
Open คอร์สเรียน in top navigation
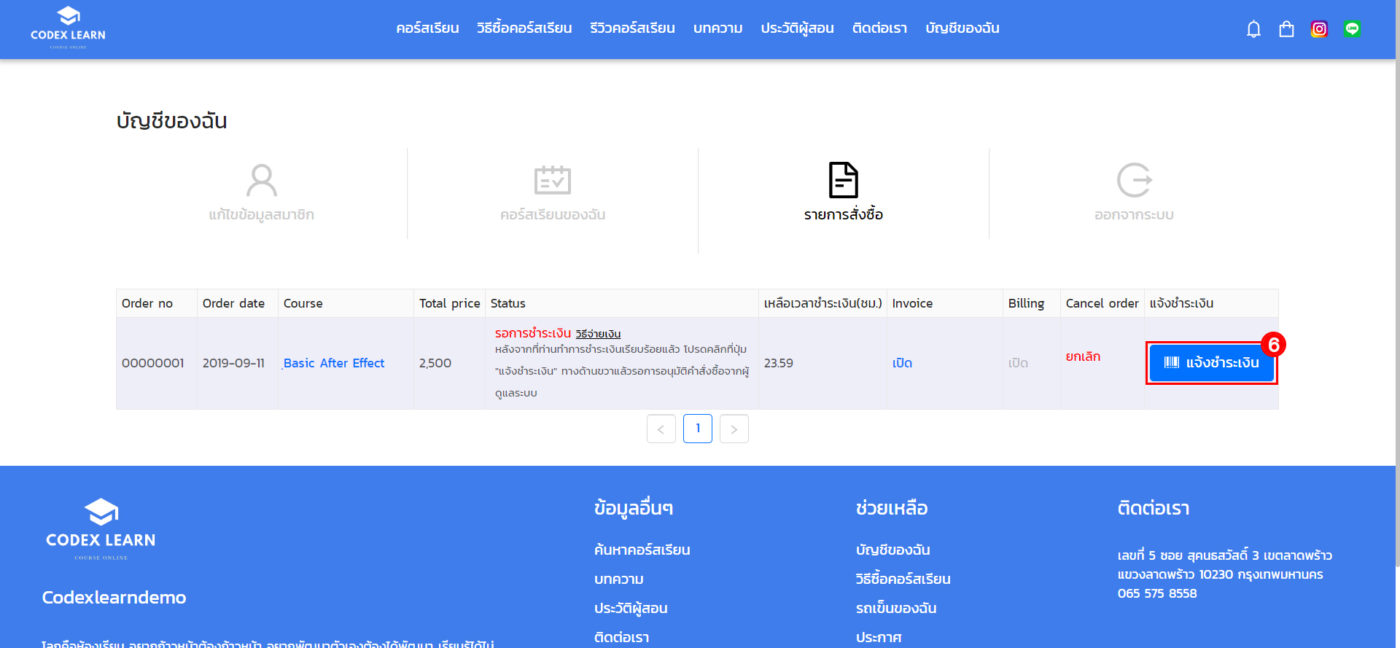tap(427, 28)
